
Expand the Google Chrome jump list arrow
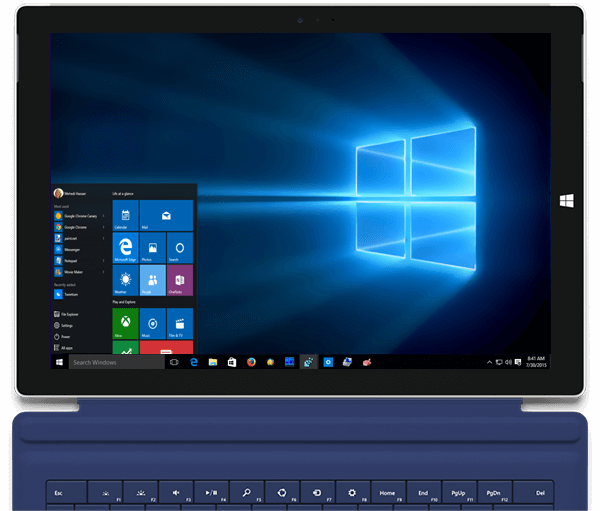click(104, 227)
